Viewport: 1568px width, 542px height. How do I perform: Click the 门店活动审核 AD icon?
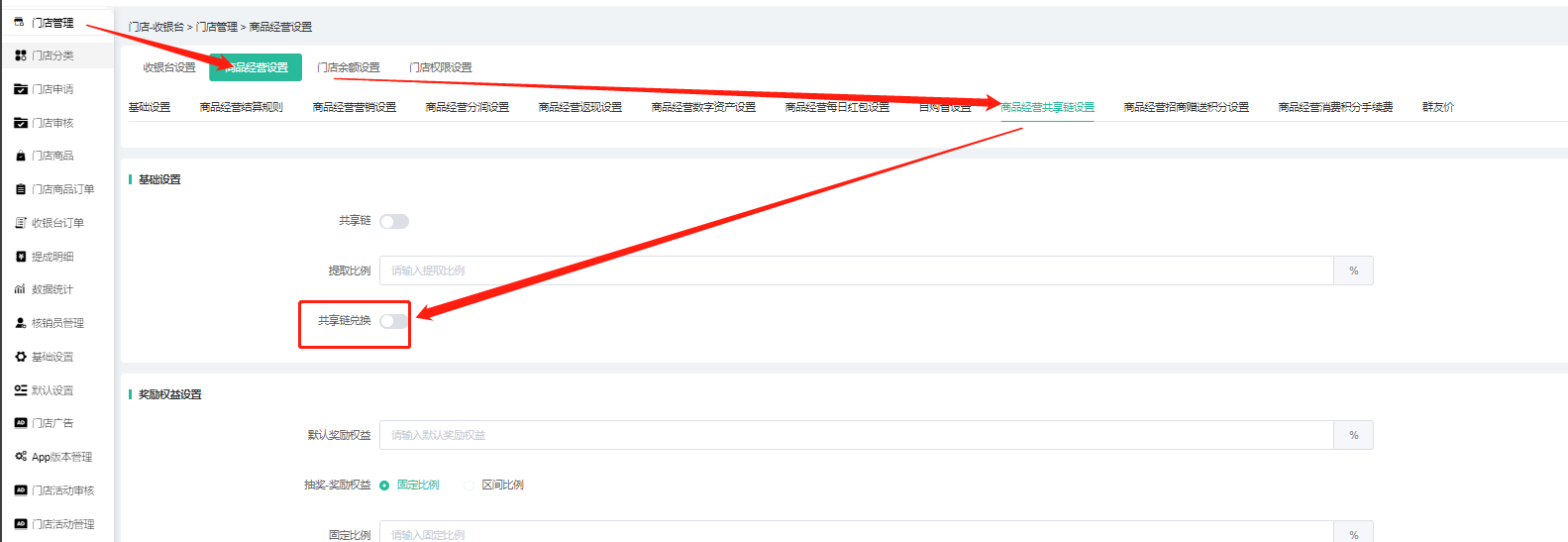21,490
